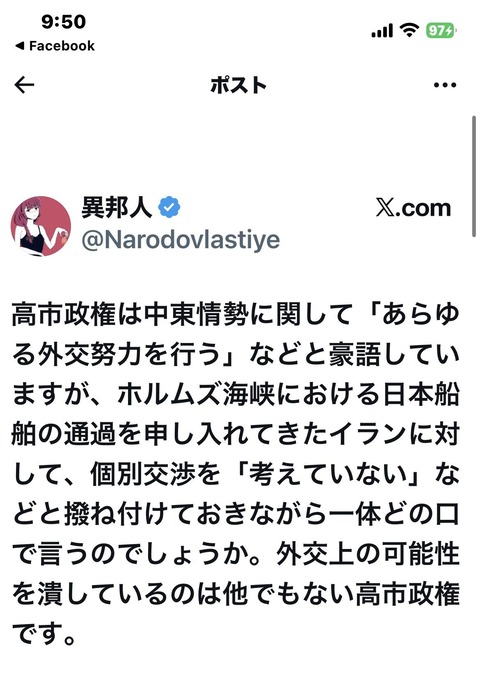Click the final line です。 of the post
The height and width of the screenshot is (686, 480).
tap(44, 634)
